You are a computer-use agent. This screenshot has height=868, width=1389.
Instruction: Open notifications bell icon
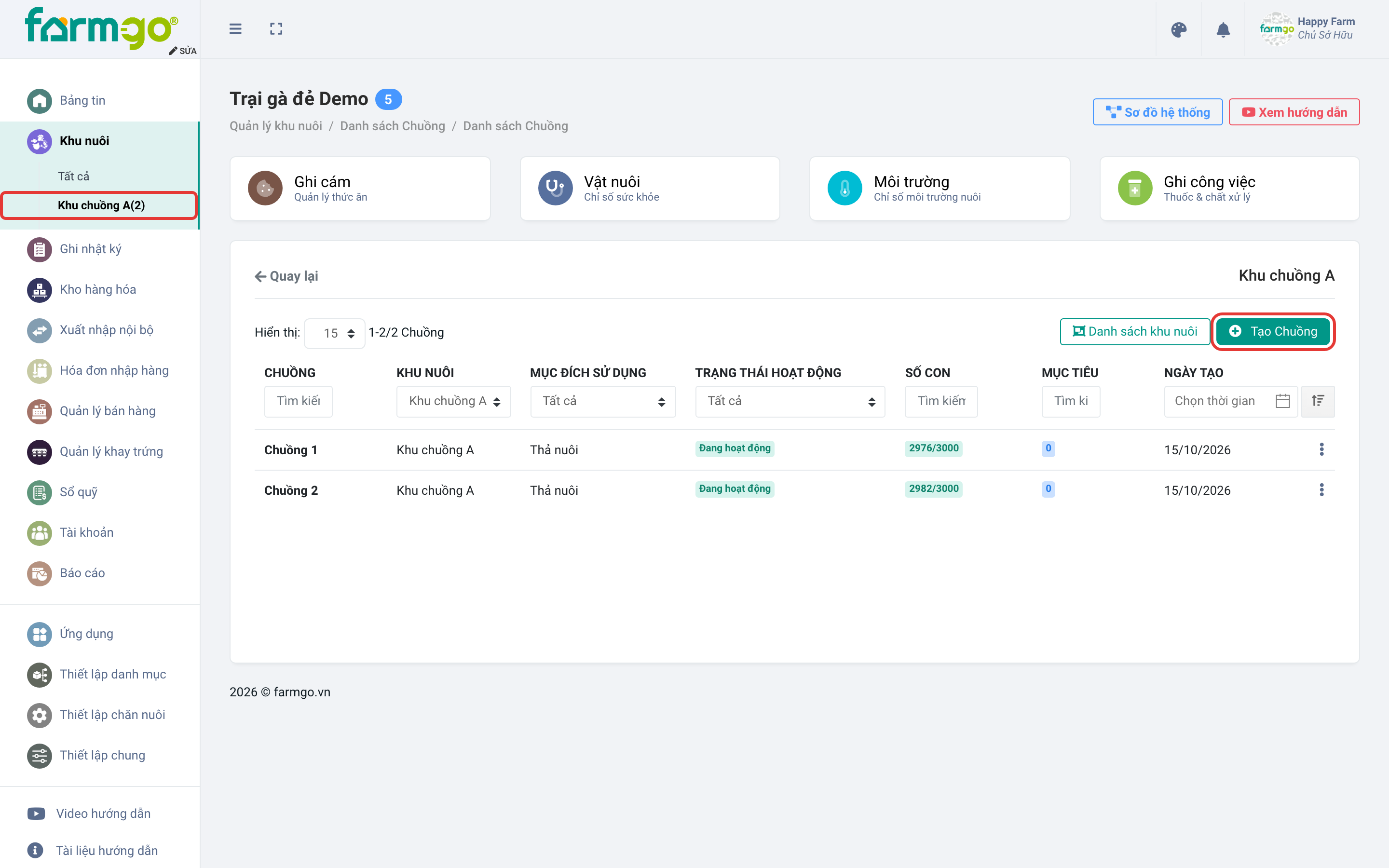pos(1223,29)
